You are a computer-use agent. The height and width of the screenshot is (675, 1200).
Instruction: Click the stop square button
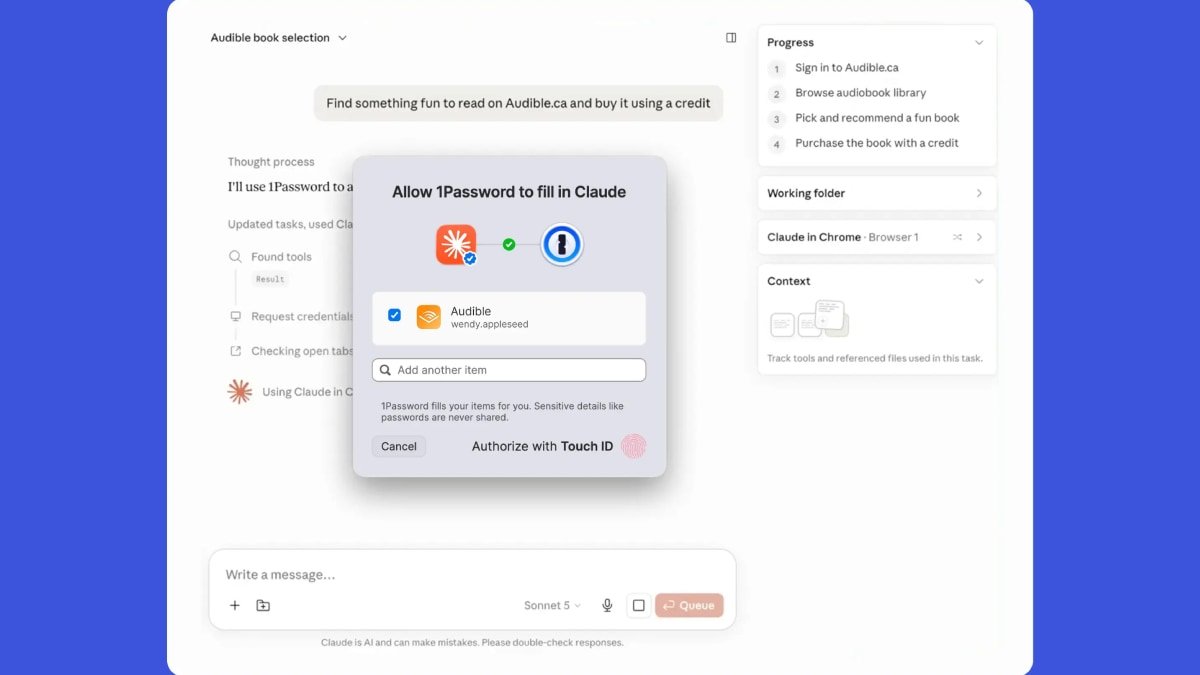pyautogui.click(x=638, y=605)
